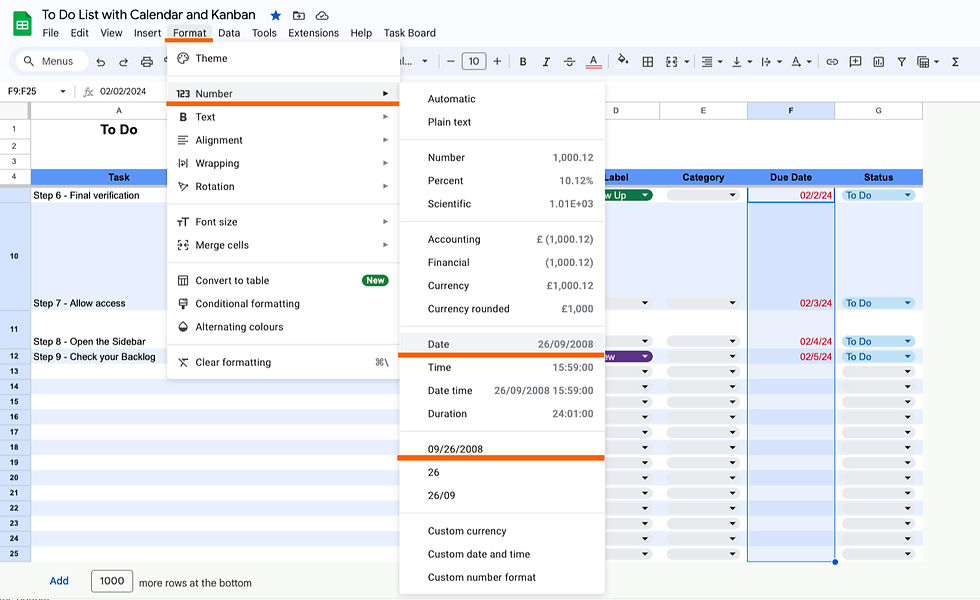Open the functions sigma icon
Viewport: 980px width, 600px height.
coord(954,61)
